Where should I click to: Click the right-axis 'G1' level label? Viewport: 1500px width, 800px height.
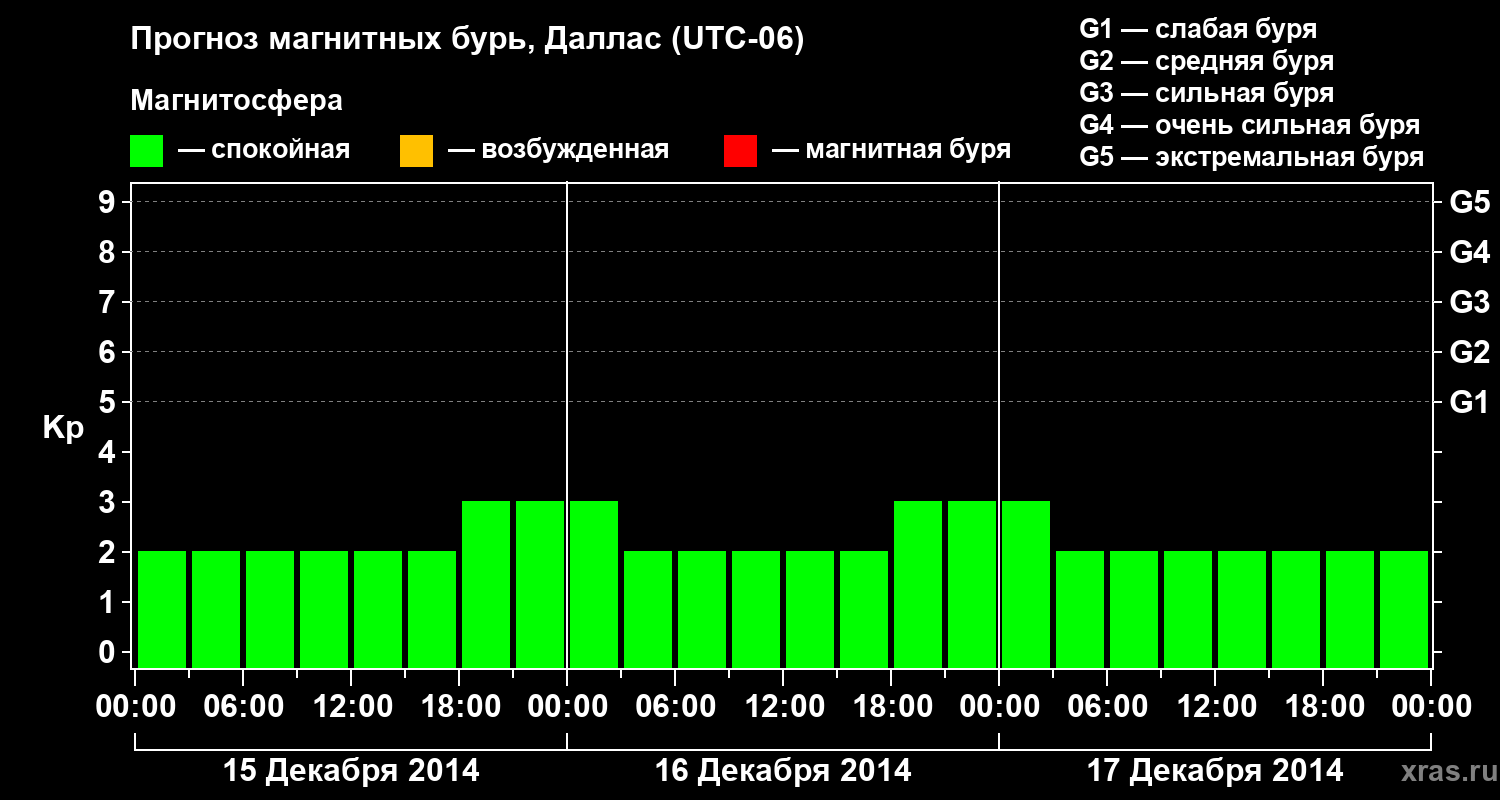pos(1470,402)
